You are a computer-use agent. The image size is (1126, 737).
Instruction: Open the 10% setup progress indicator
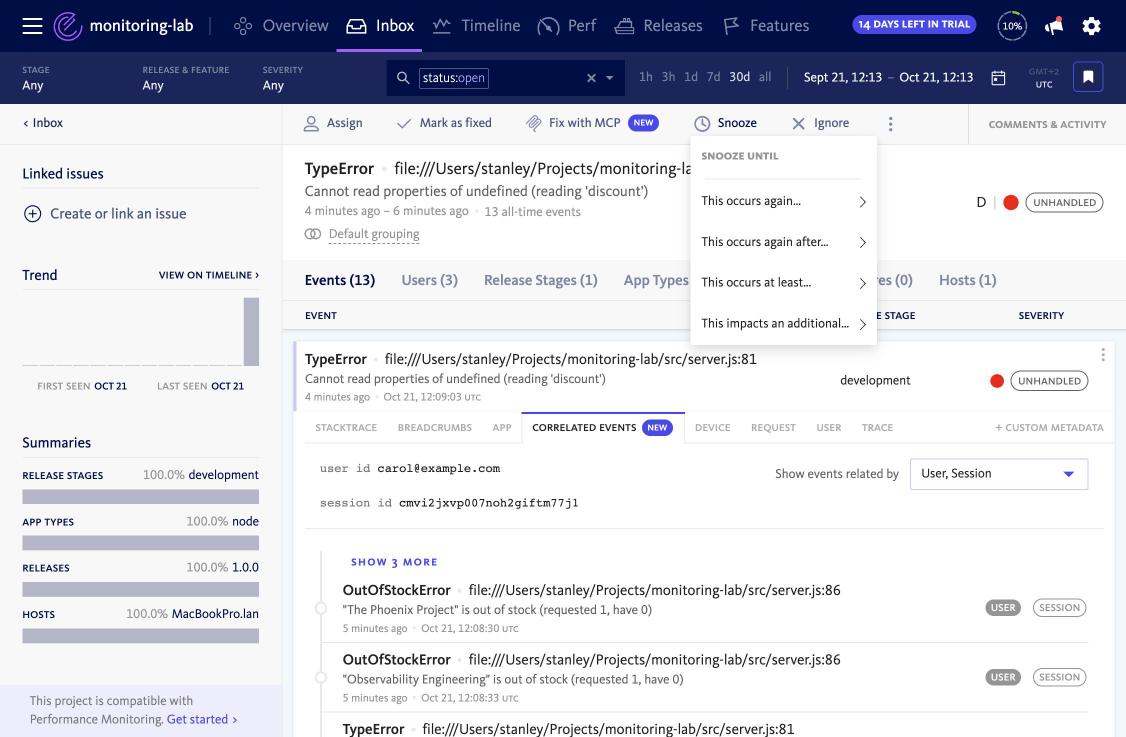pyautogui.click(x=1012, y=26)
